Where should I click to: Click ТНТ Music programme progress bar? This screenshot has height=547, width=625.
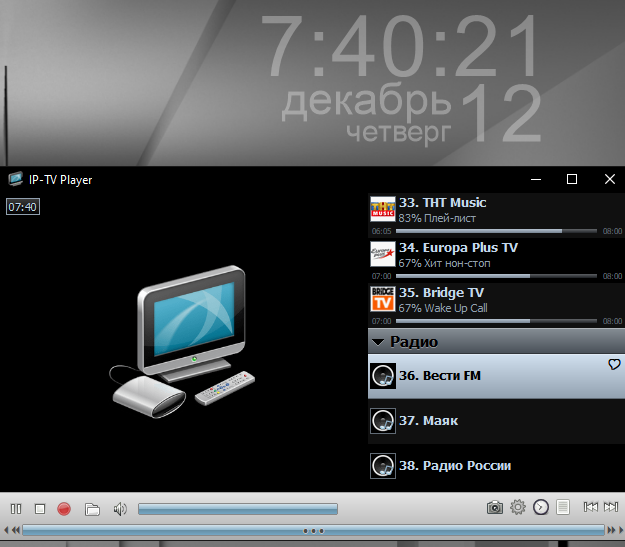click(496, 231)
